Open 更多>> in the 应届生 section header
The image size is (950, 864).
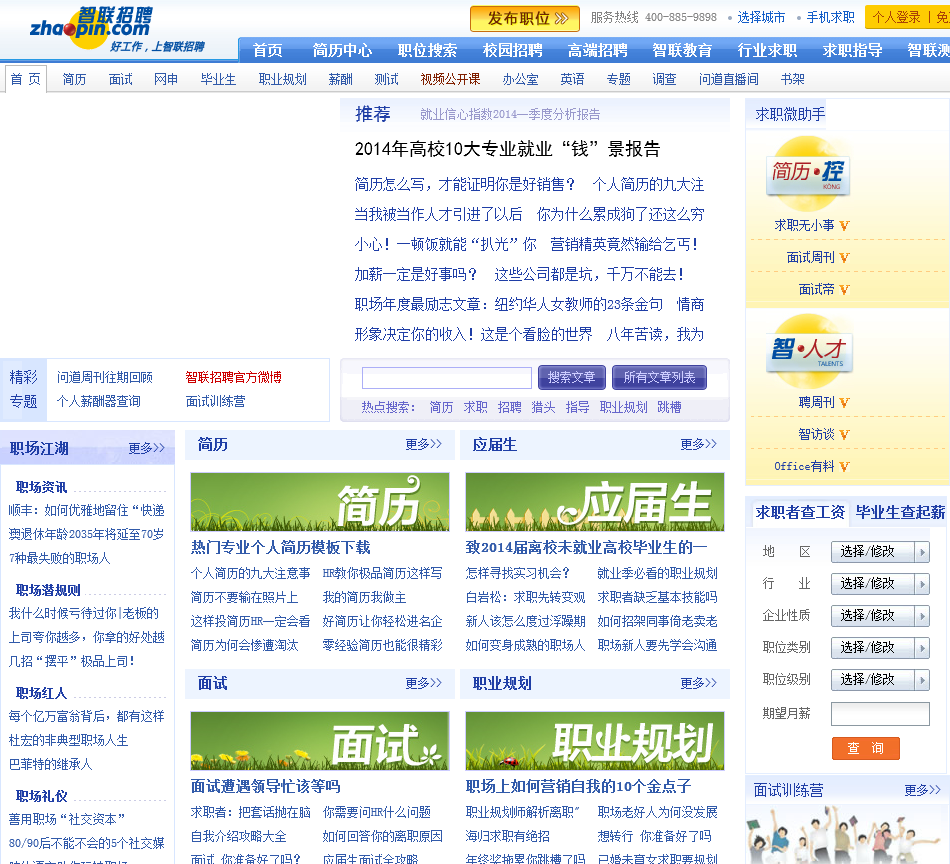click(x=699, y=445)
